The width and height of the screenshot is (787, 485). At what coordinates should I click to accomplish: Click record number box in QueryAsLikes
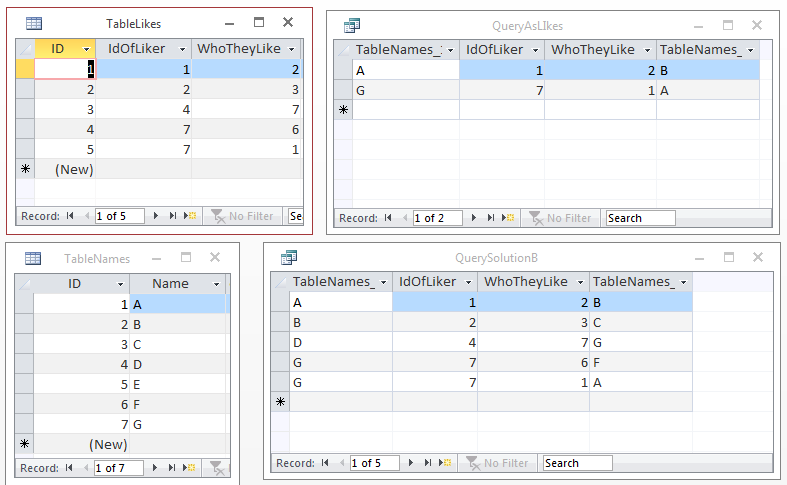(x=437, y=218)
